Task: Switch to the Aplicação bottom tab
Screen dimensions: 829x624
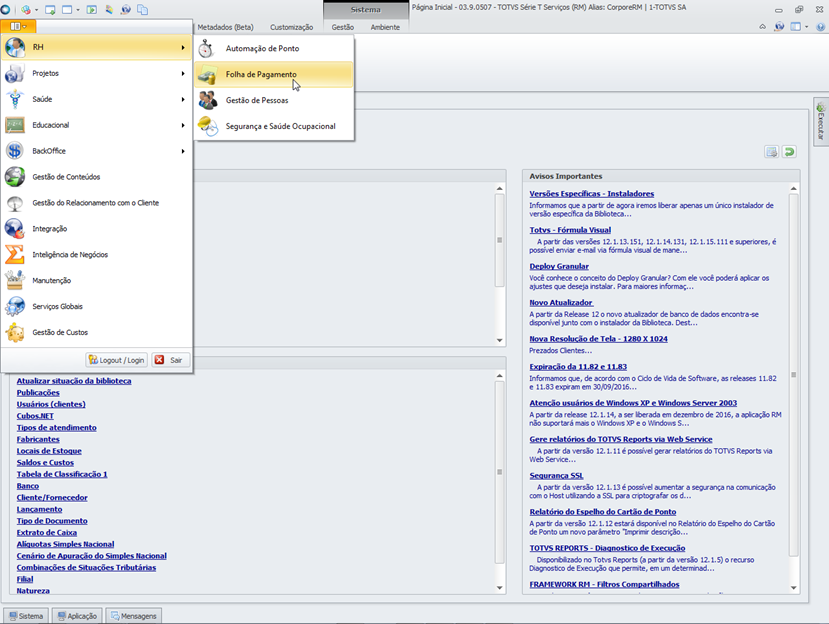Action: (x=77, y=616)
